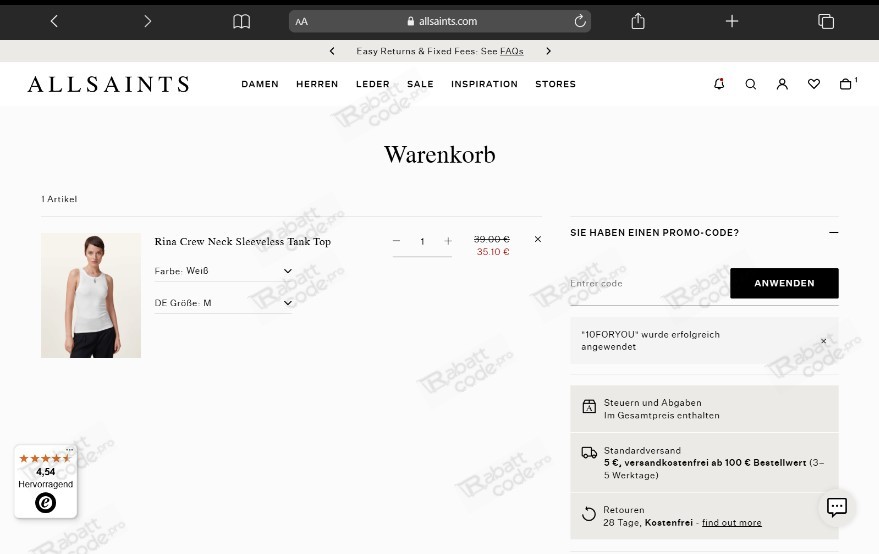
Task: Open the STORES menu
Action: coord(555,84)
